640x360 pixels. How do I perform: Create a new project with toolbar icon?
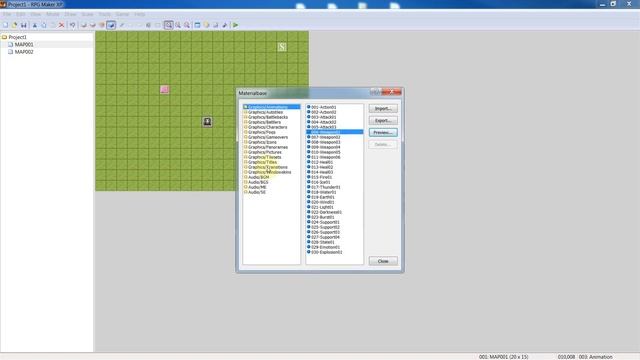point(5,25)
